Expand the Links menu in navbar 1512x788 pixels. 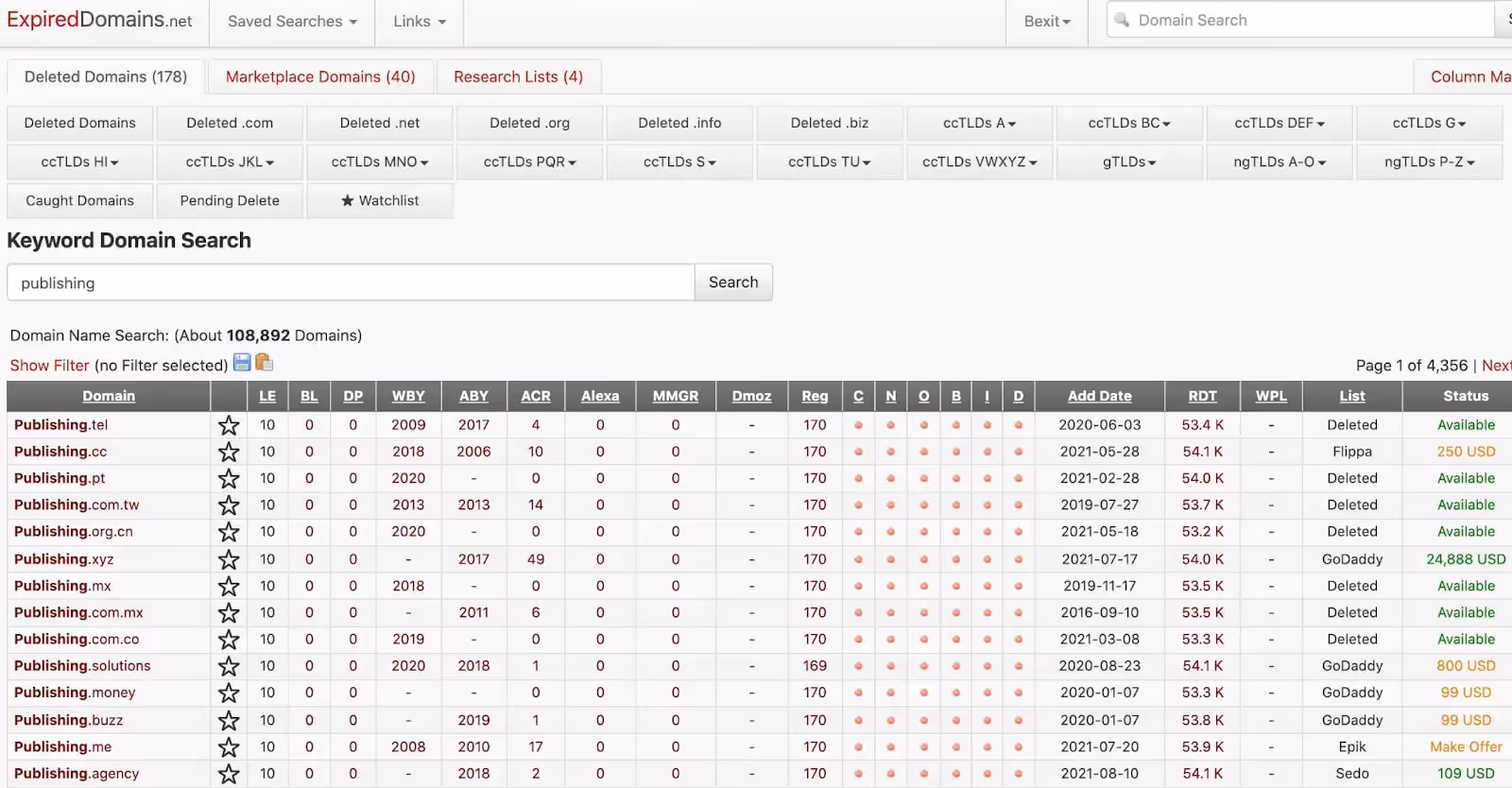(x=420, y=22)
